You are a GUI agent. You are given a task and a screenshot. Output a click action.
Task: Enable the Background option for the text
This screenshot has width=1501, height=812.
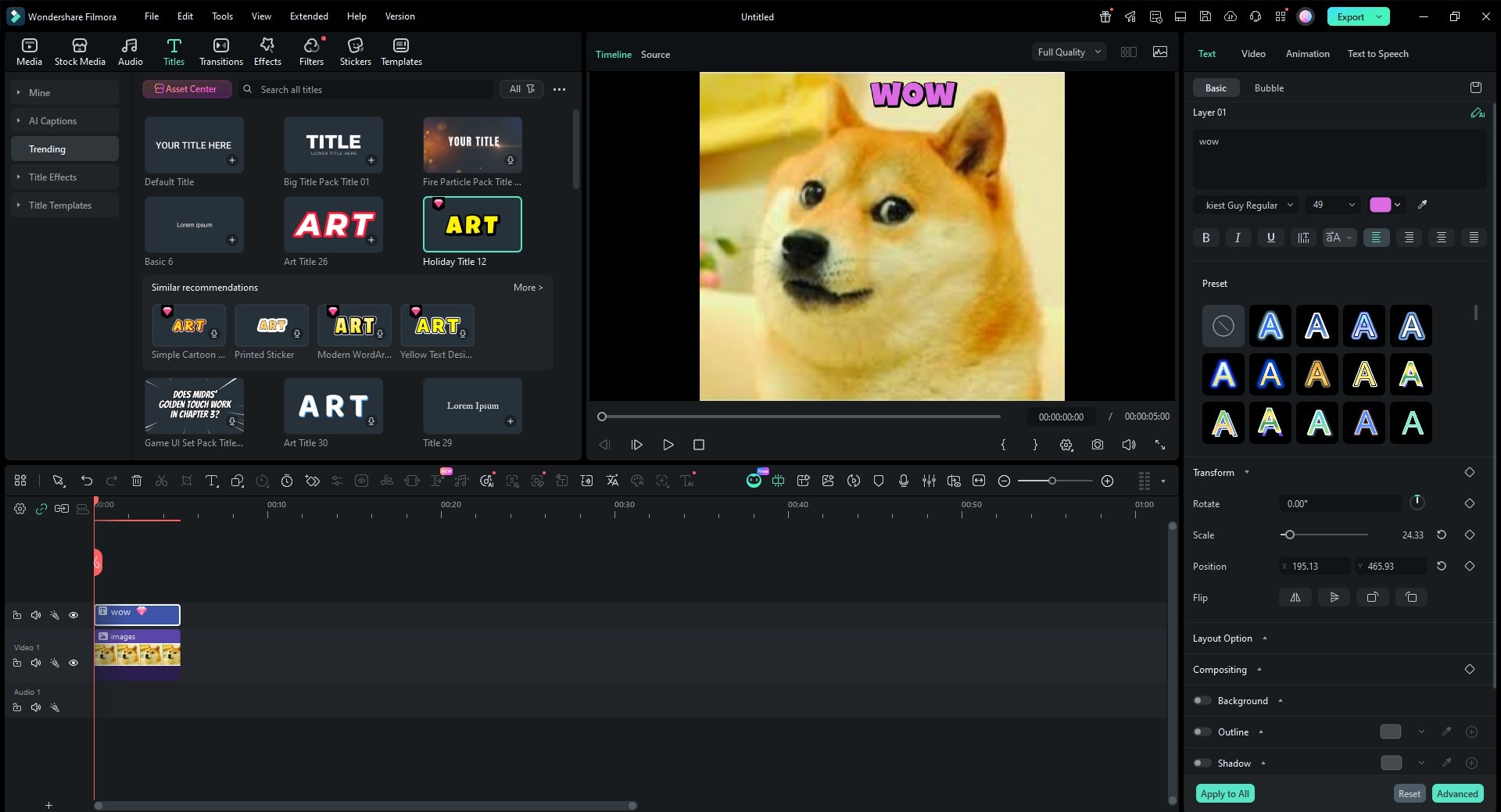tap(1202, 701)
